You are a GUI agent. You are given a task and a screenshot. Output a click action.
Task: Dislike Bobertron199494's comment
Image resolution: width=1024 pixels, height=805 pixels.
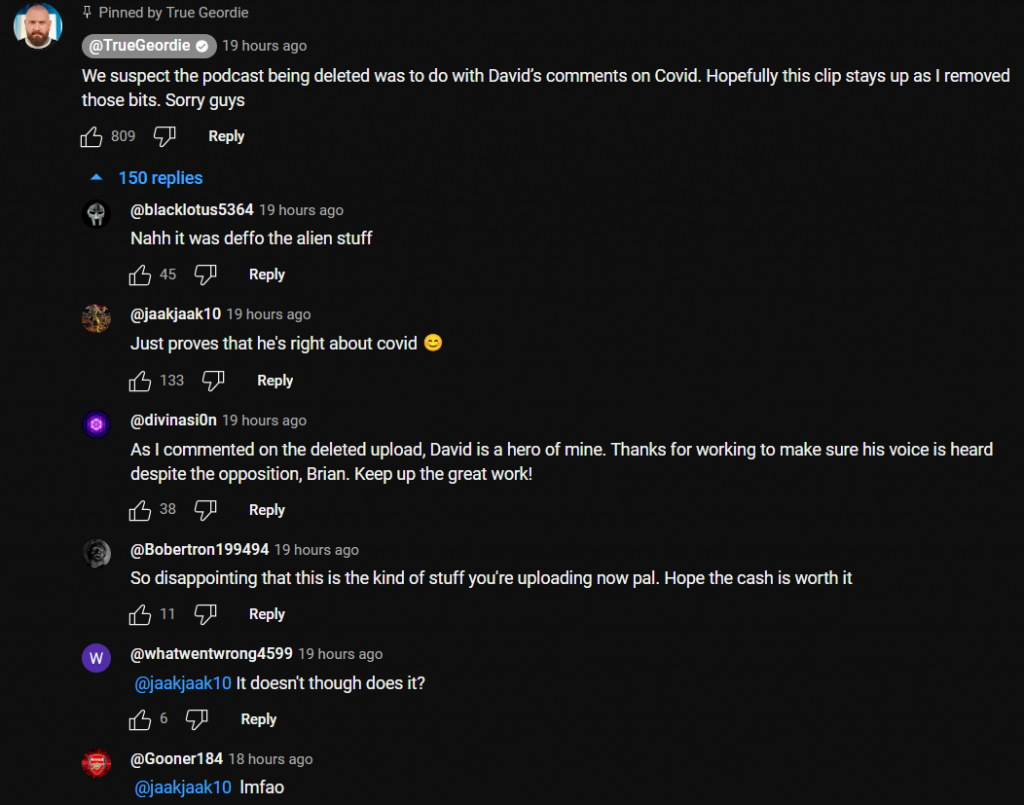[206, 614]
